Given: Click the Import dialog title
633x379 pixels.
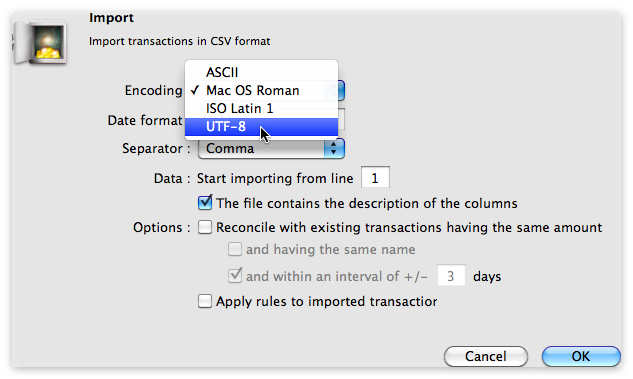Looking at the screenshot, I should [x=111, y=18].
